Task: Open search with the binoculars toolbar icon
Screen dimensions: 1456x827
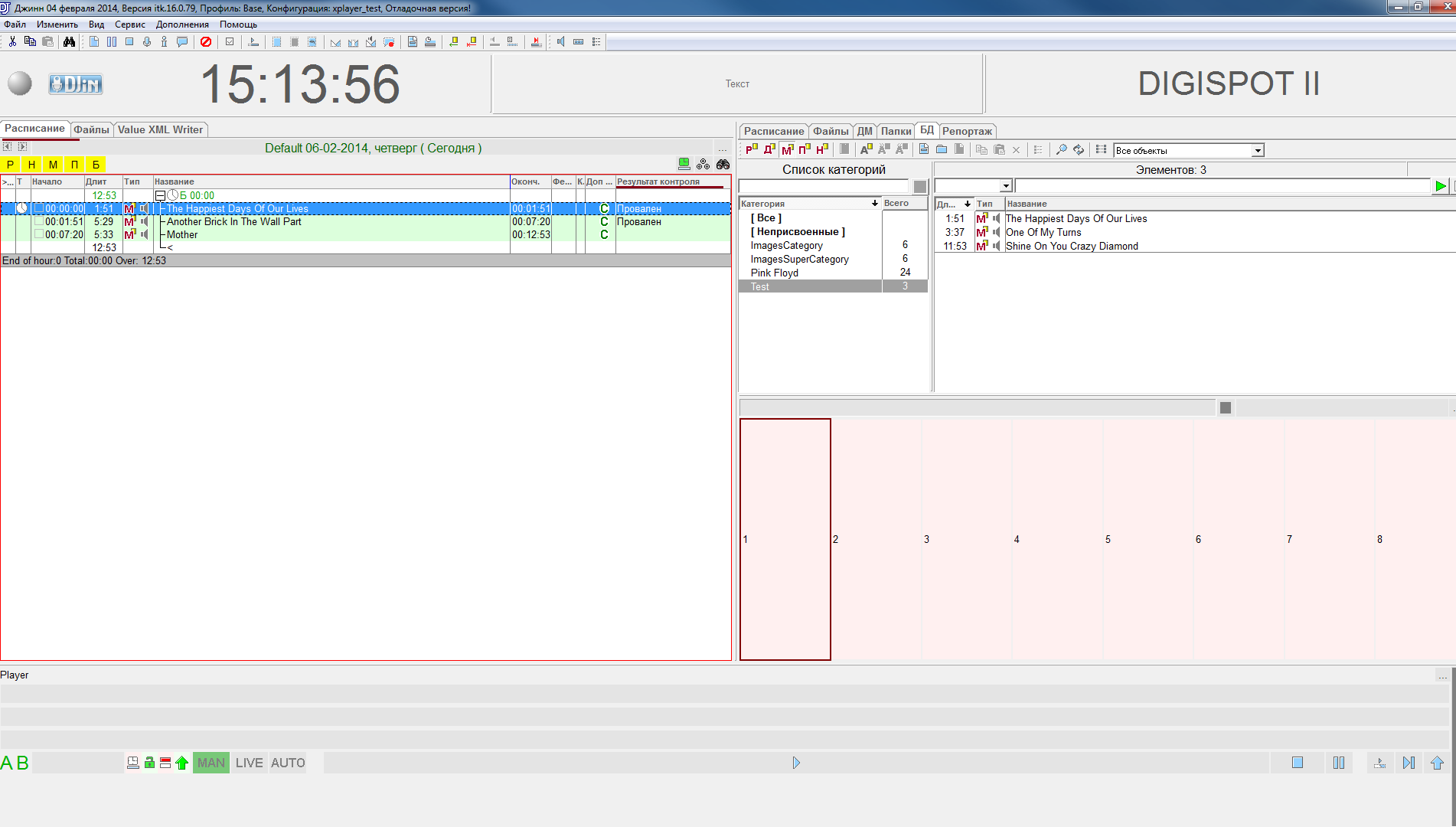Action: pyautogui.click(x=69, y=41)
